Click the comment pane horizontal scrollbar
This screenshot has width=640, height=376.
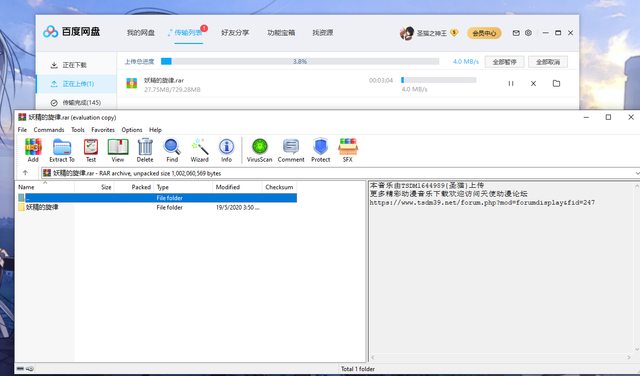coord(500,357)
